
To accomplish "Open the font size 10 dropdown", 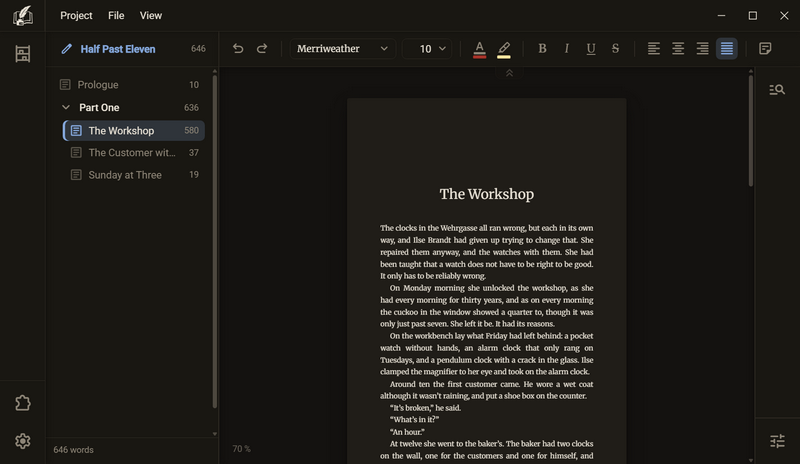I will (427, 48).
